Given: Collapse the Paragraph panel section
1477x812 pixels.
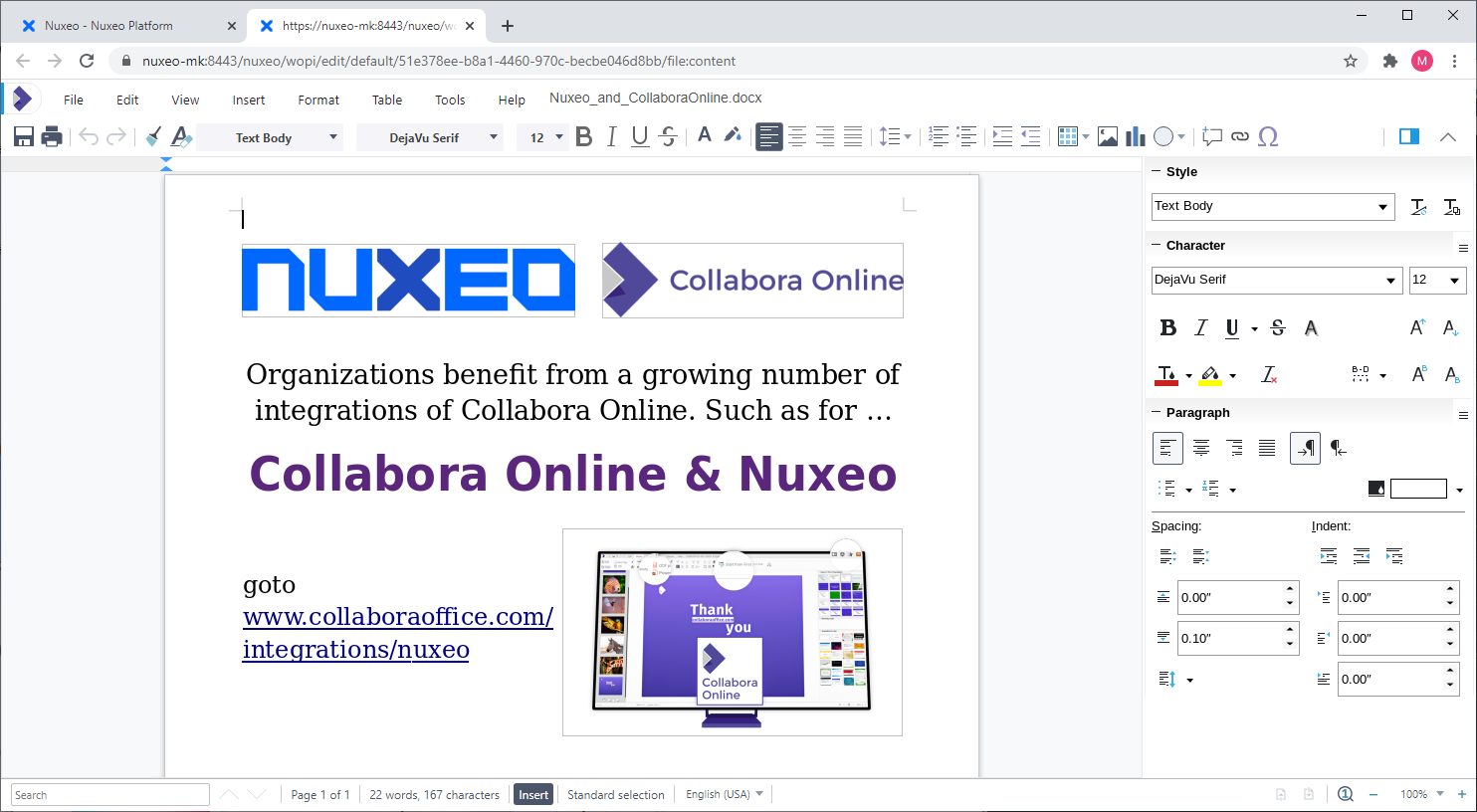Looking at the screenshot, I should [1157, 412].
